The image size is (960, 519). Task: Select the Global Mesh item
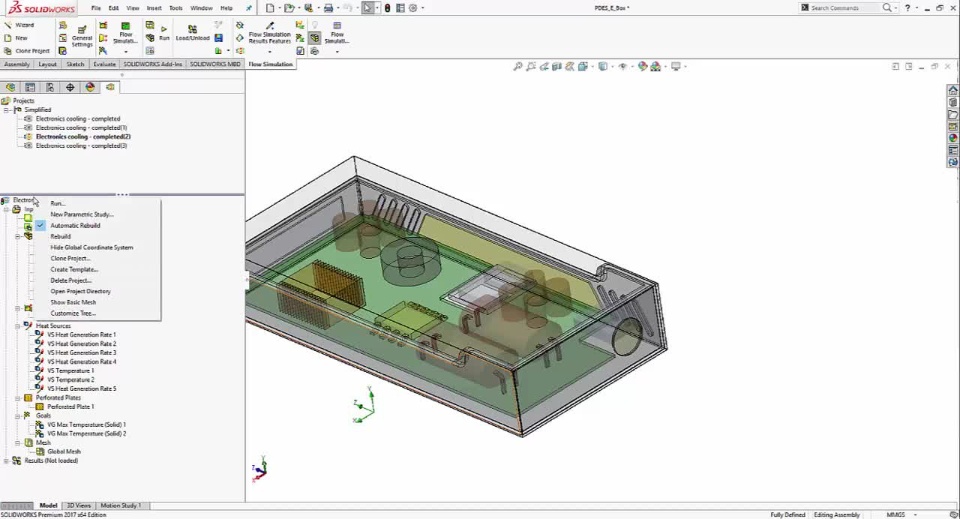(x=64, y=452)
